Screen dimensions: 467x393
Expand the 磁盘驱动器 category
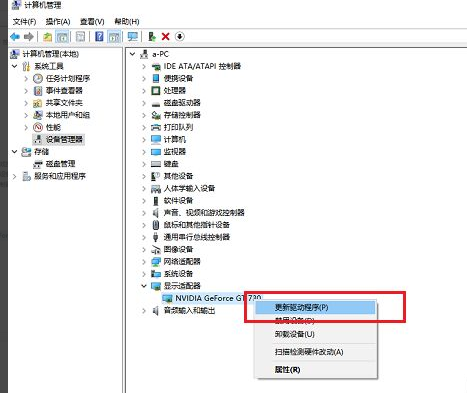click(144, 103)
